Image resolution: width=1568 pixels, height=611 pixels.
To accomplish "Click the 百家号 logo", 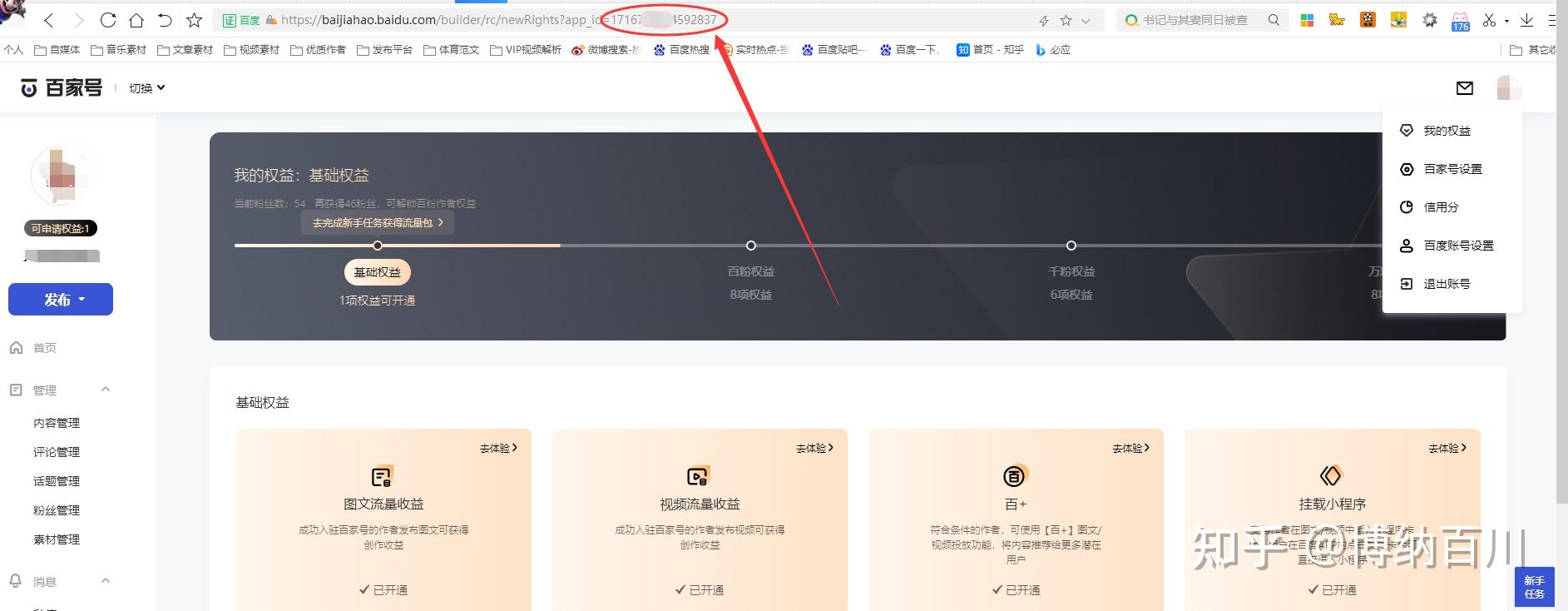I will [x=62, y=87].
